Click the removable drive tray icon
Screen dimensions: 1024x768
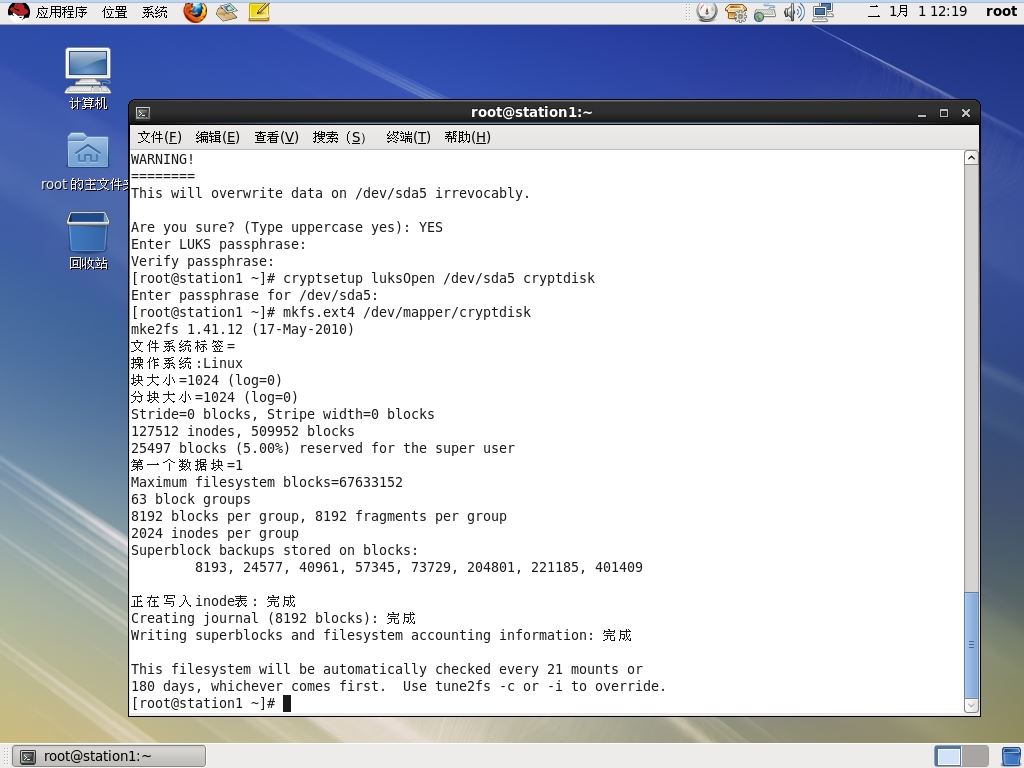[765, 12]
